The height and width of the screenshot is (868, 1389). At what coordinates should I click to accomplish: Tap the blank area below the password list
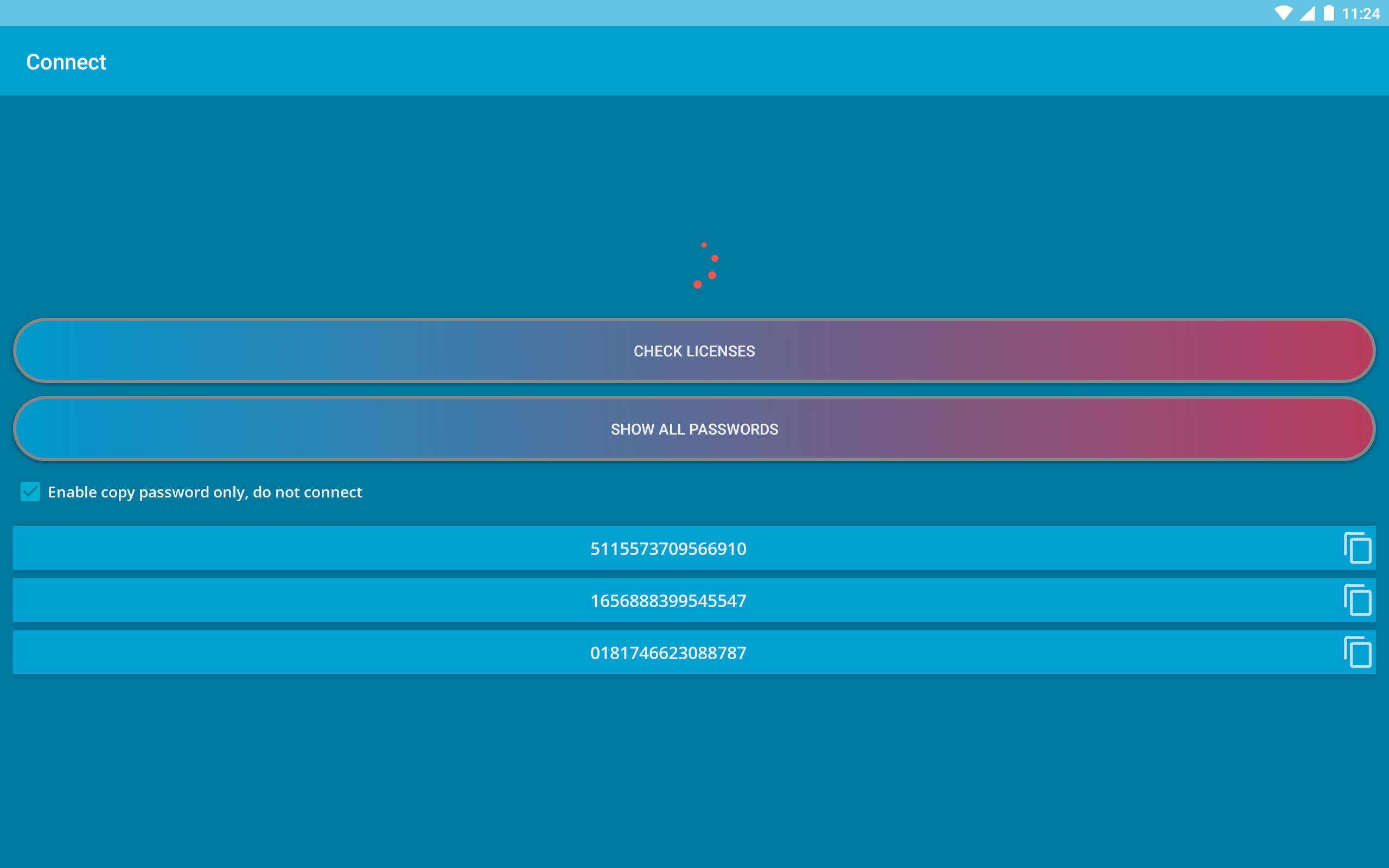pos(694,775)
